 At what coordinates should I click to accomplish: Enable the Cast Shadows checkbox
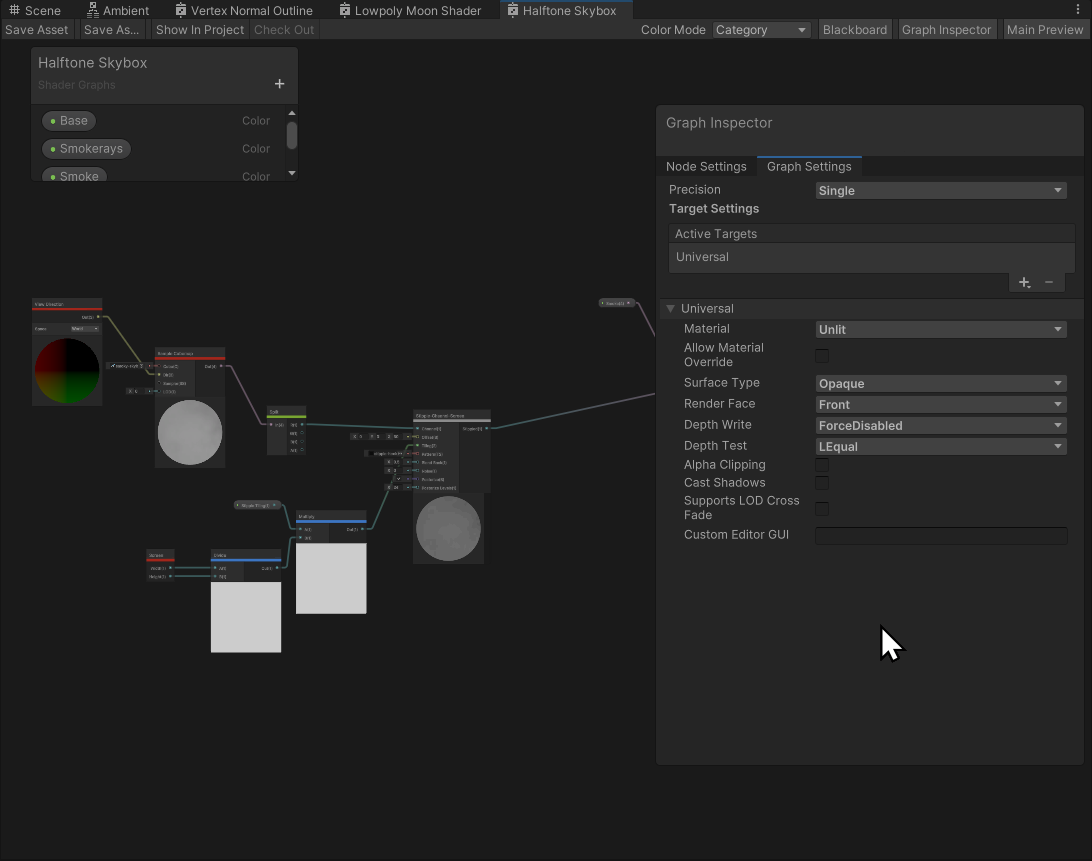pos(822,483)
